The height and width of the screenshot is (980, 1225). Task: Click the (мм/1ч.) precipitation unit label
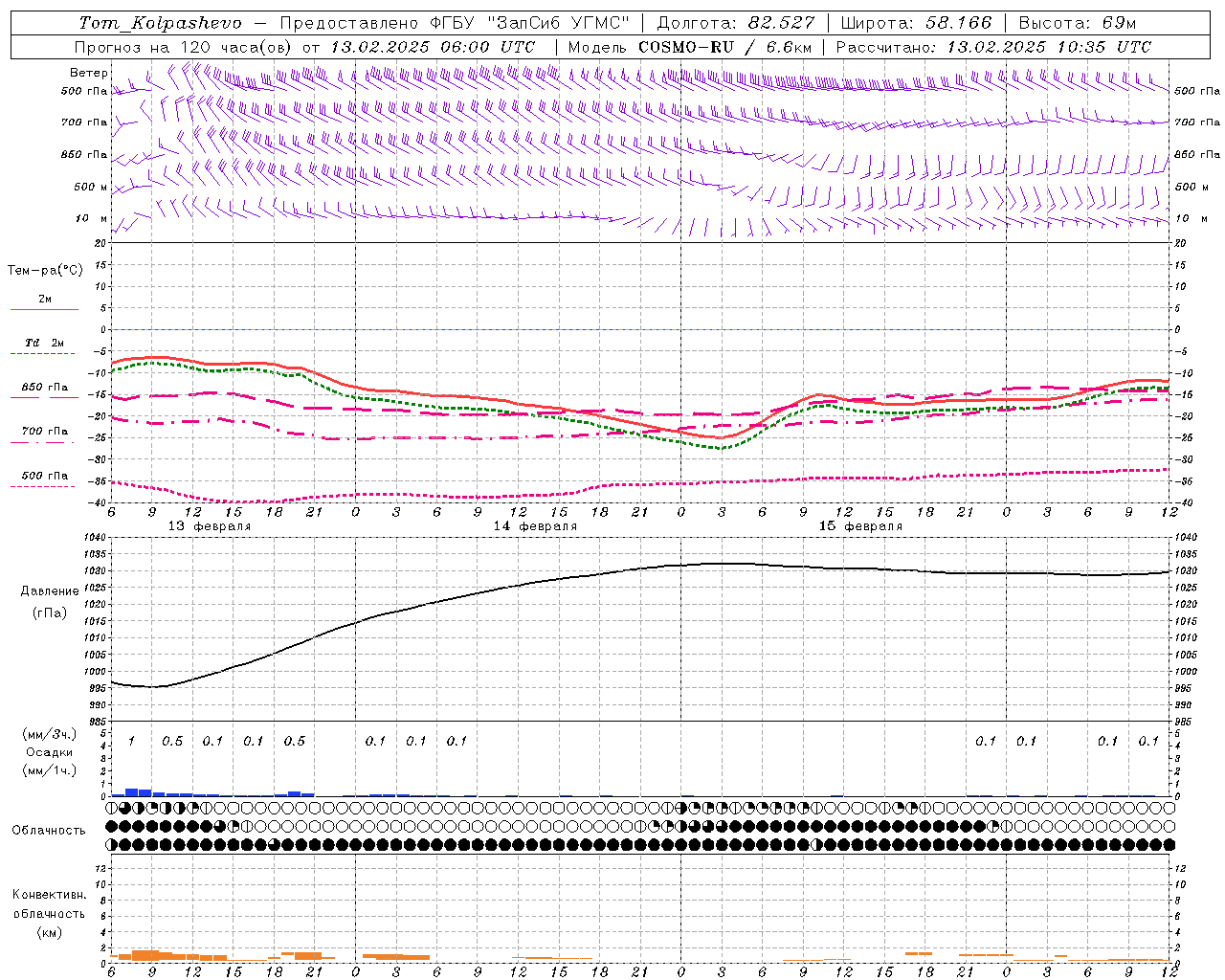(x=50, y=770)
